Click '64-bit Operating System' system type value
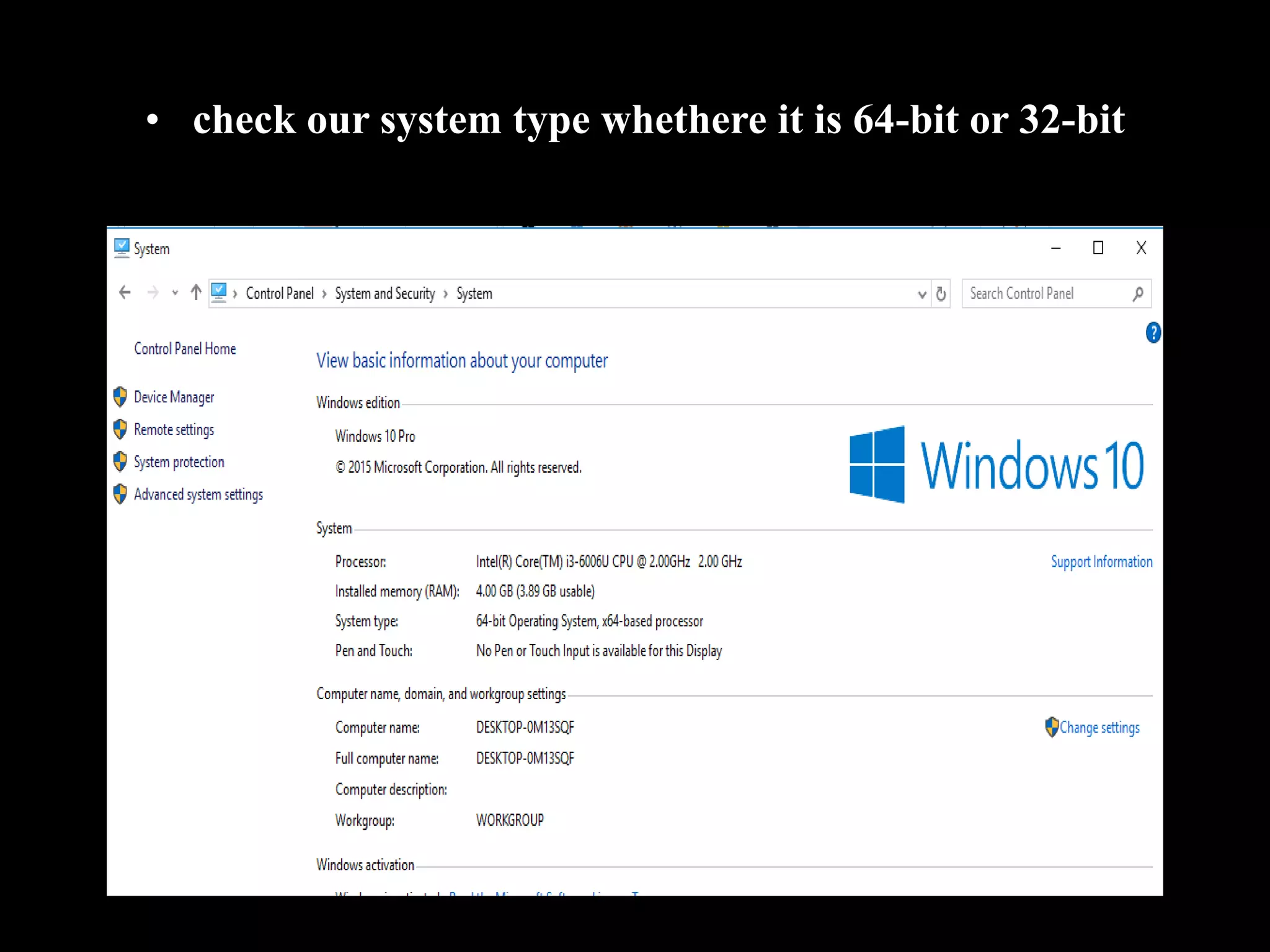Screen dimensions: 1270x952 click(590, 621)
